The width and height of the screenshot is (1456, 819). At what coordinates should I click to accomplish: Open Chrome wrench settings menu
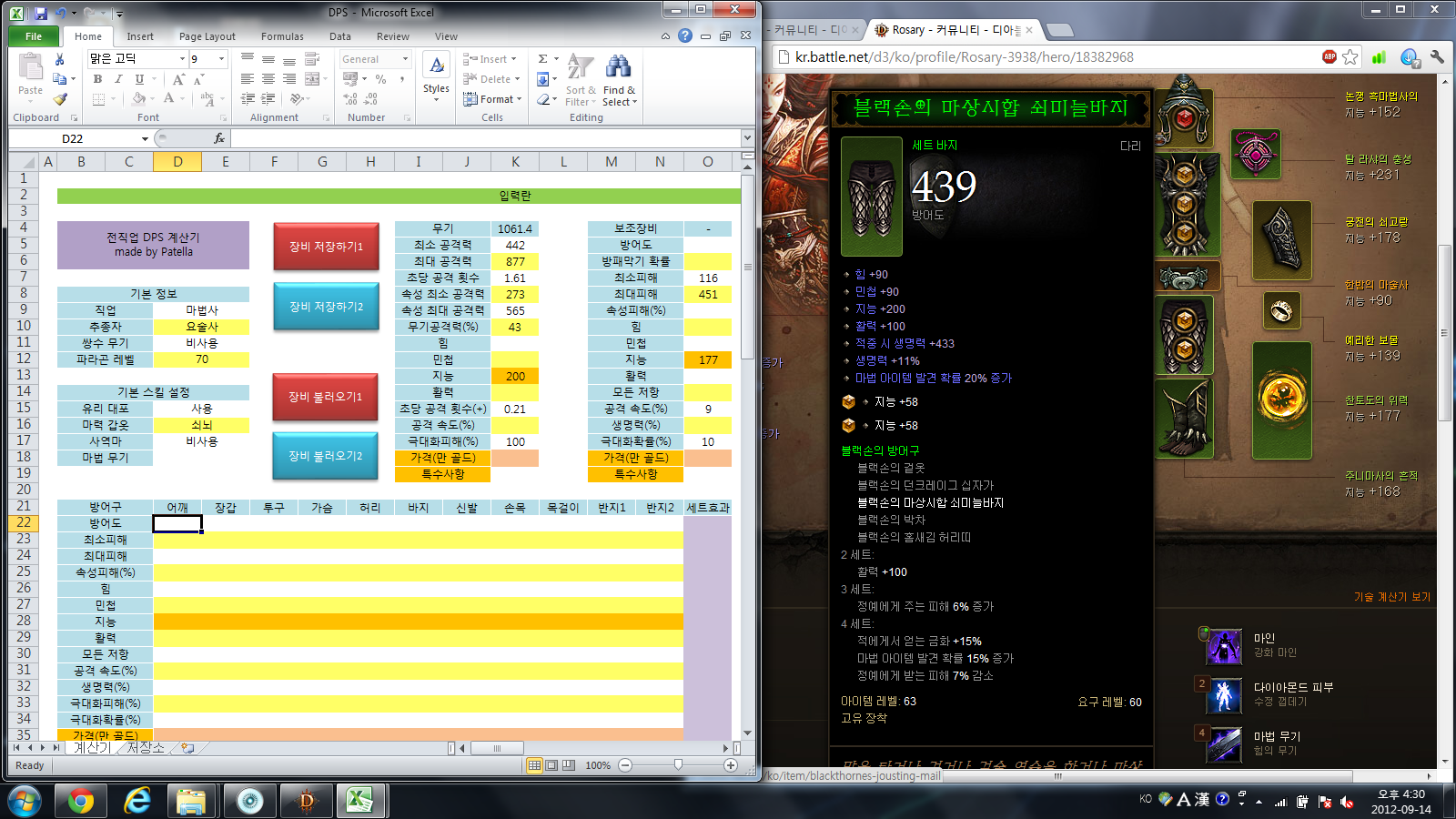[x=1437, y=56]
